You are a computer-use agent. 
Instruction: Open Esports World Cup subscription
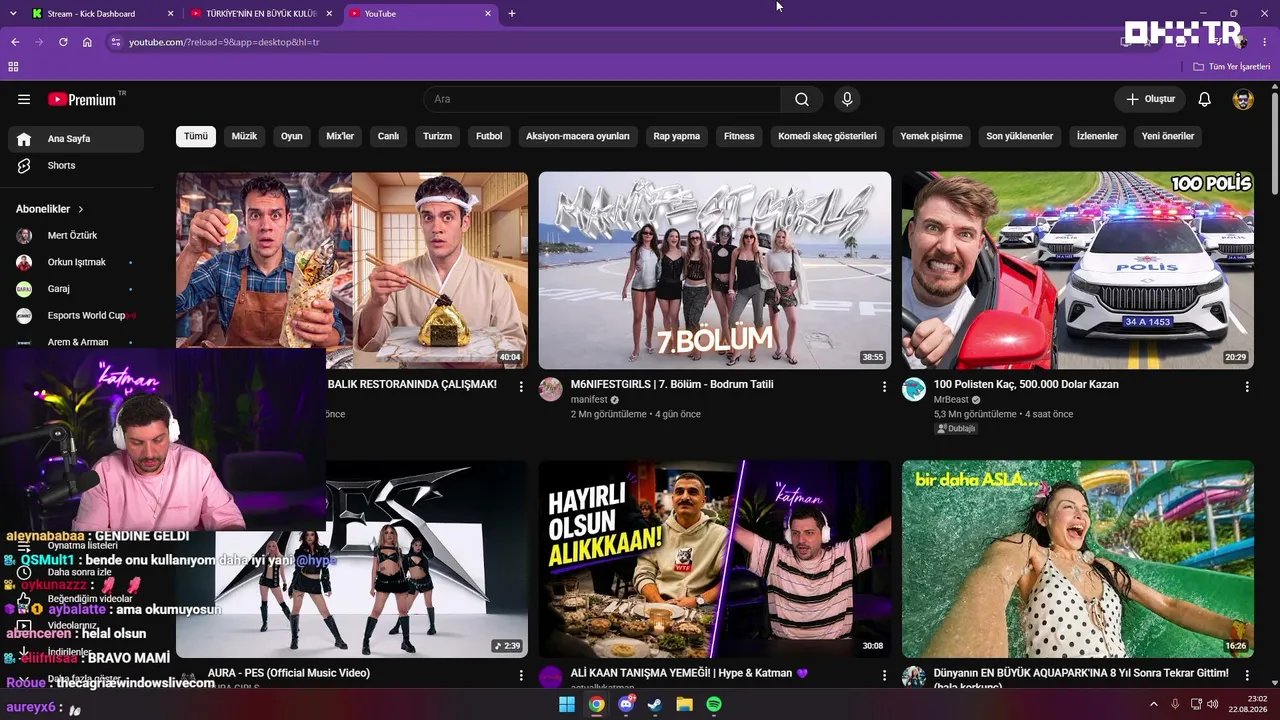coord(76,316)
